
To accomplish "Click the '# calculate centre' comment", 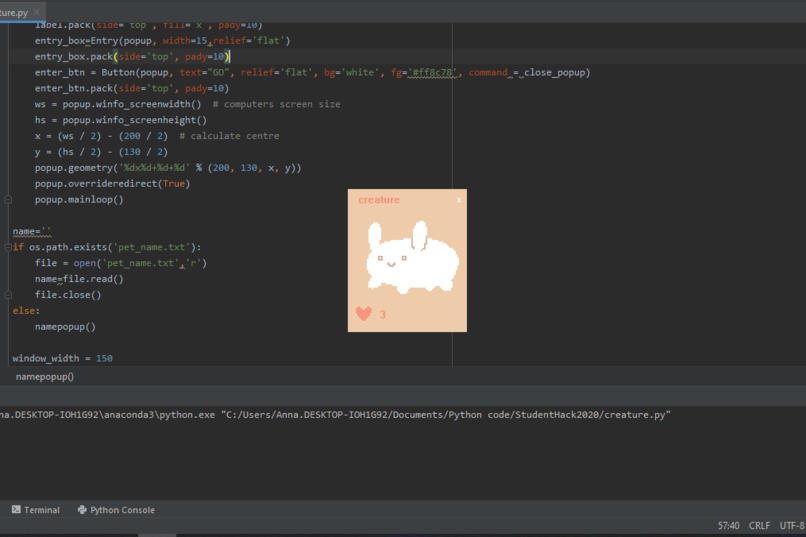I will point(229,136).
